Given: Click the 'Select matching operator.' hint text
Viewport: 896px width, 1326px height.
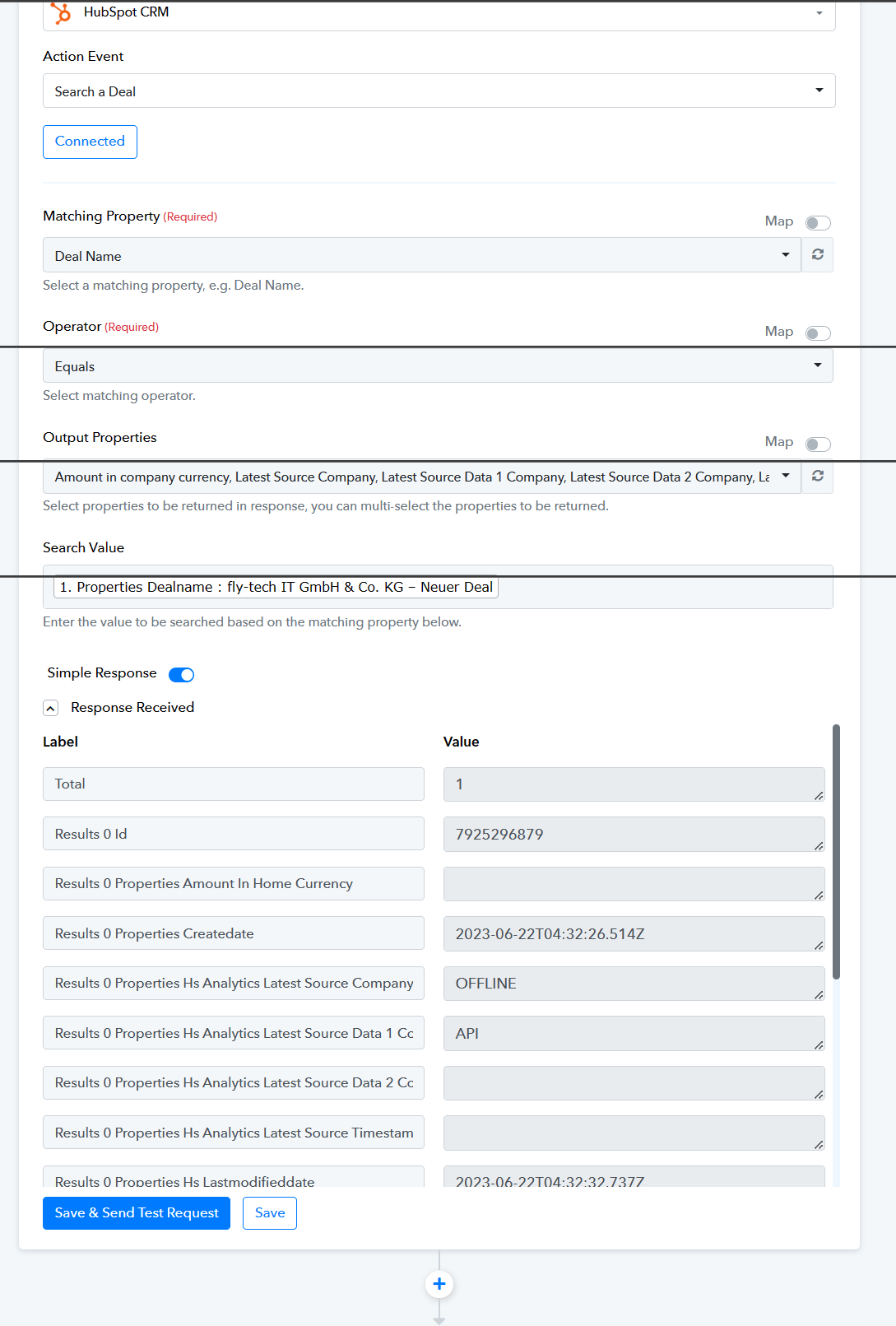Looking at the screenshot, I should pyautogui.click(x=119, y=396).
